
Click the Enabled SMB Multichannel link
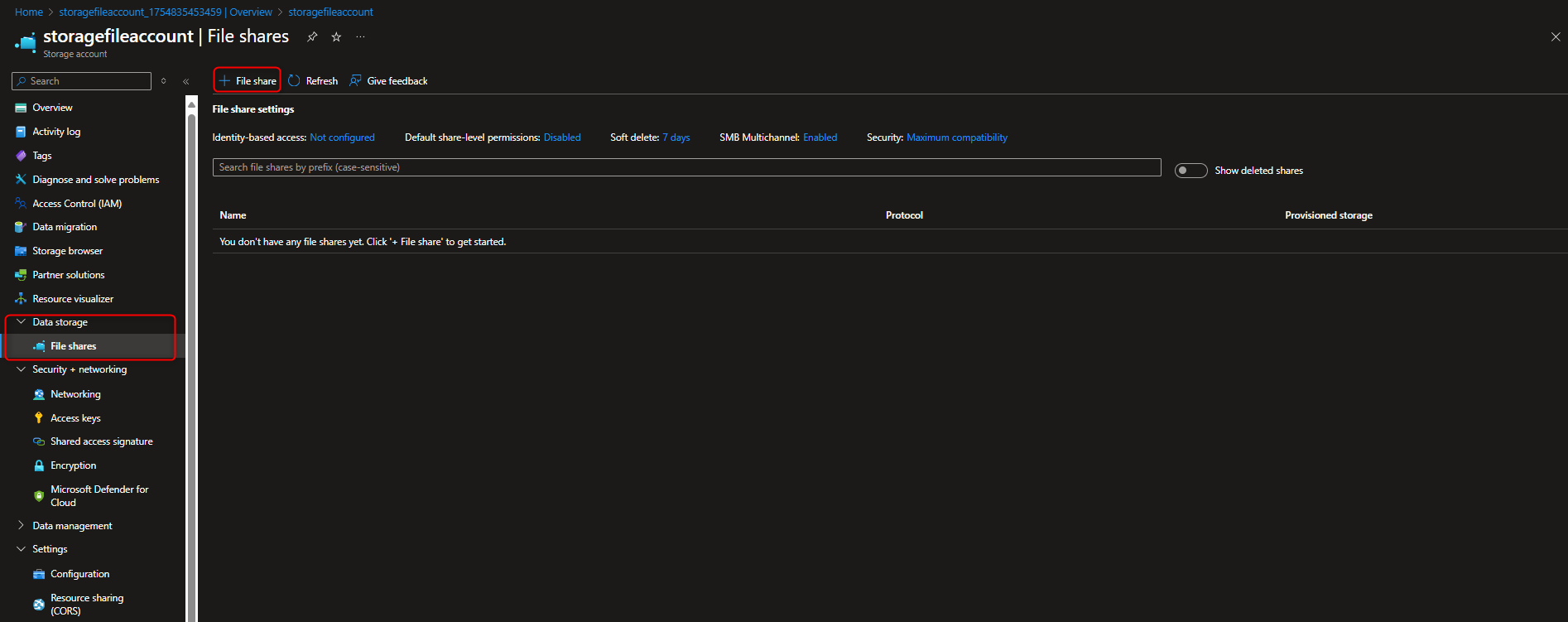(820, 137)
